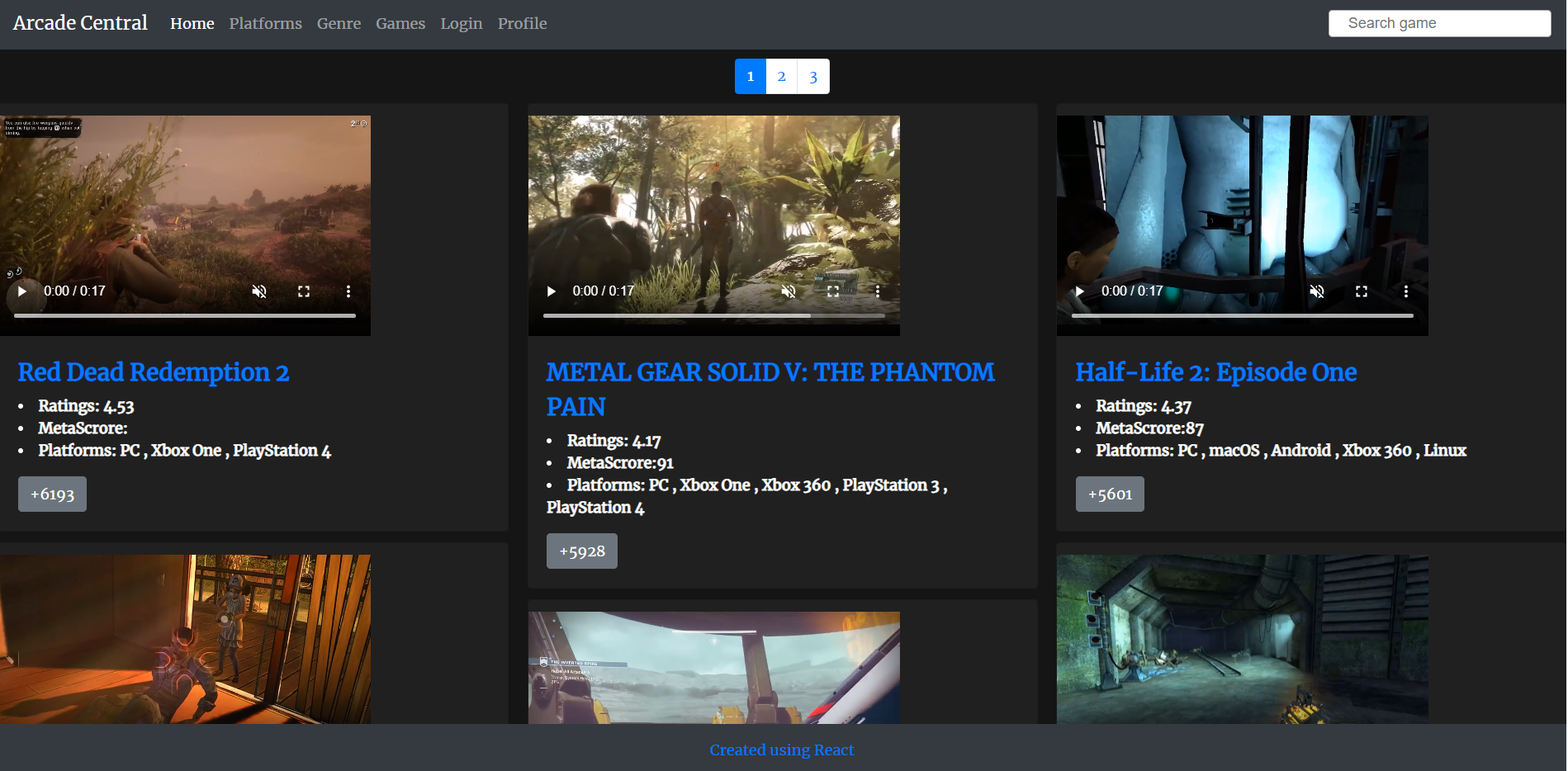Open the Profile page
Image resolution: width=1568 pixels, height=771 pixels.
click(x=523, y=24)
